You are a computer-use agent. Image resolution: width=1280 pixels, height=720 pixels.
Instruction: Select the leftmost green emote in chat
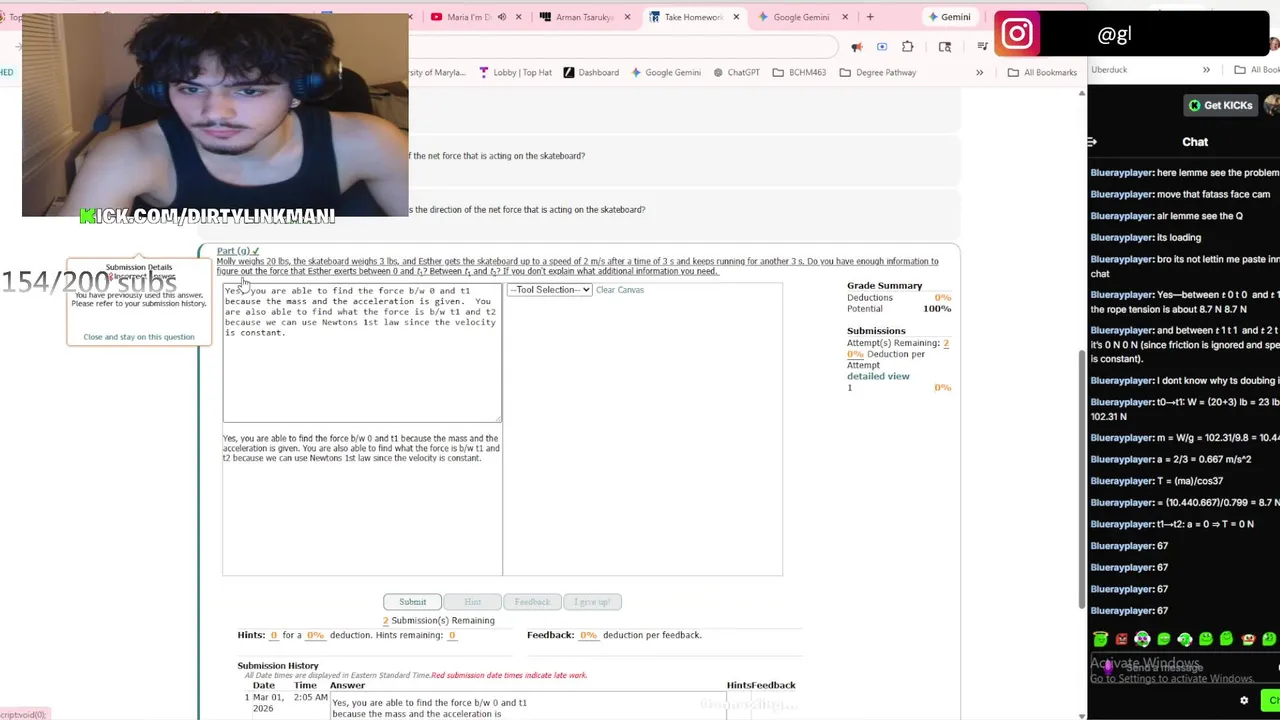(1100, 639)
